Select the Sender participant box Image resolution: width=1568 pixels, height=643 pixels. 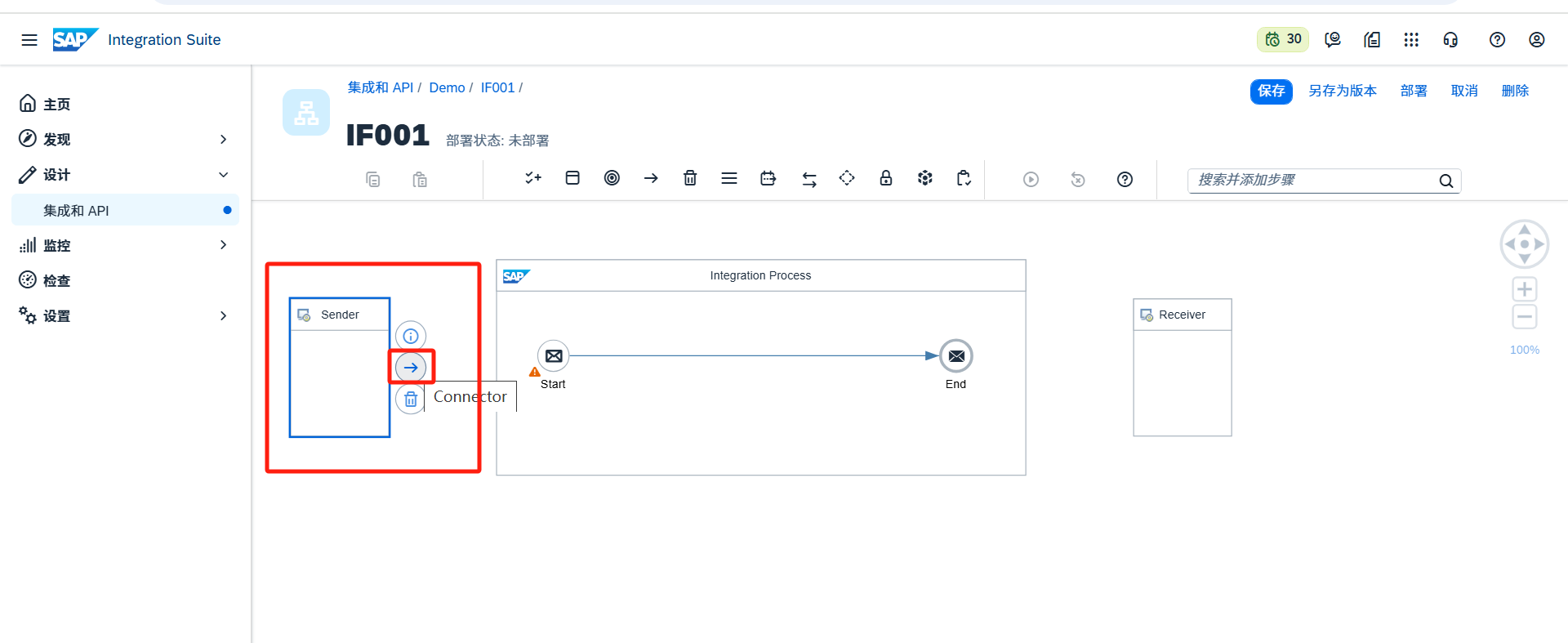340,368
